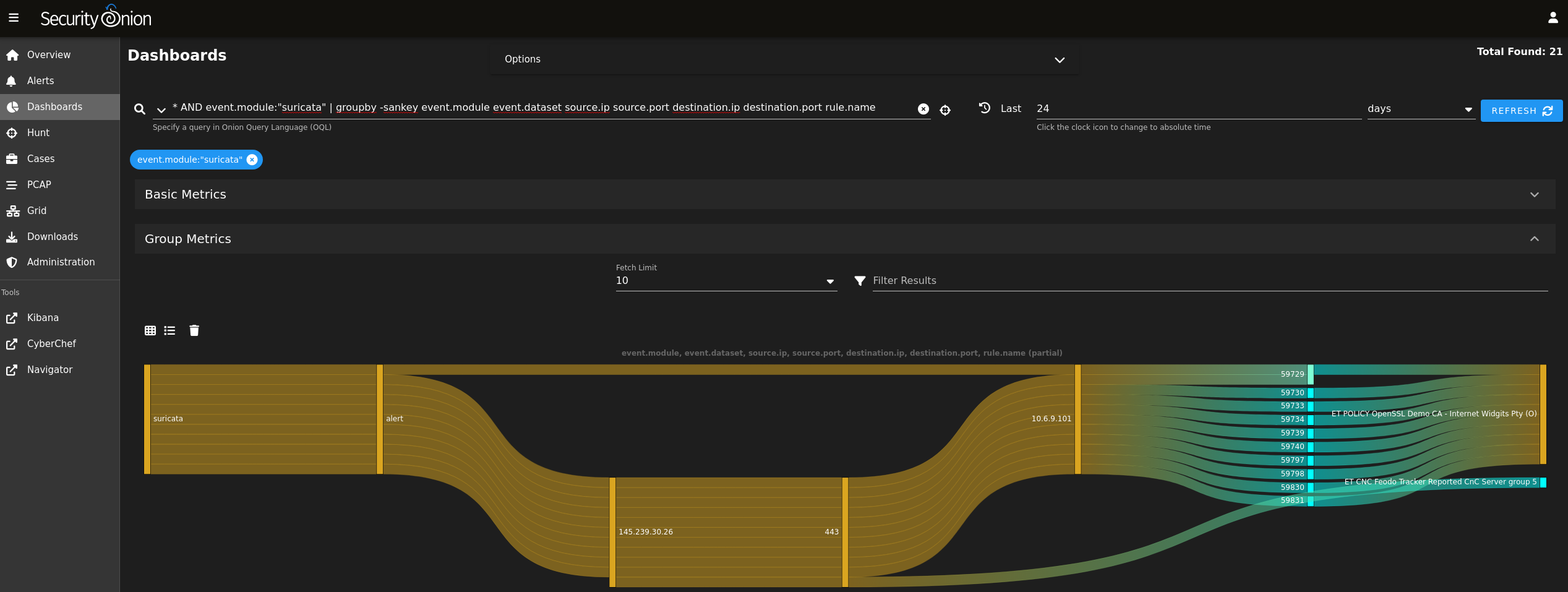Click the Filter Results funnel icon
1568x592 pixels.
coord(860,281)
